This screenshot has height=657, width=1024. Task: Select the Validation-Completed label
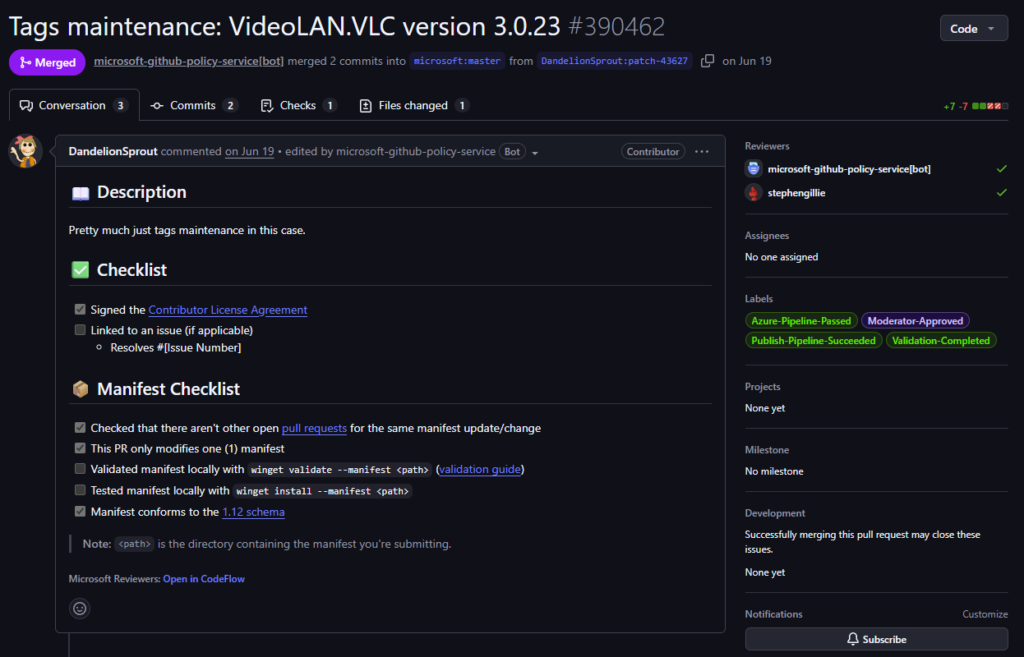click(940, 340)
